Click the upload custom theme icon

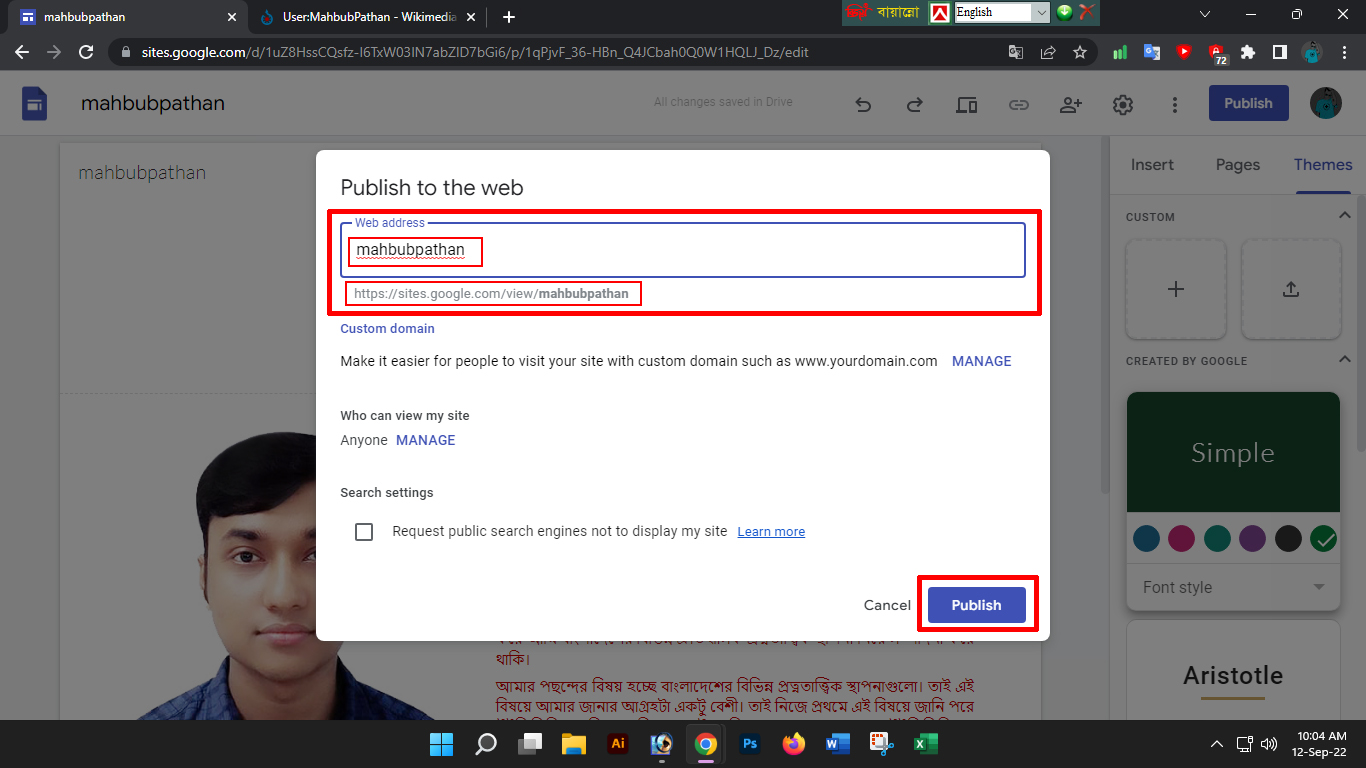(1290, 289)
